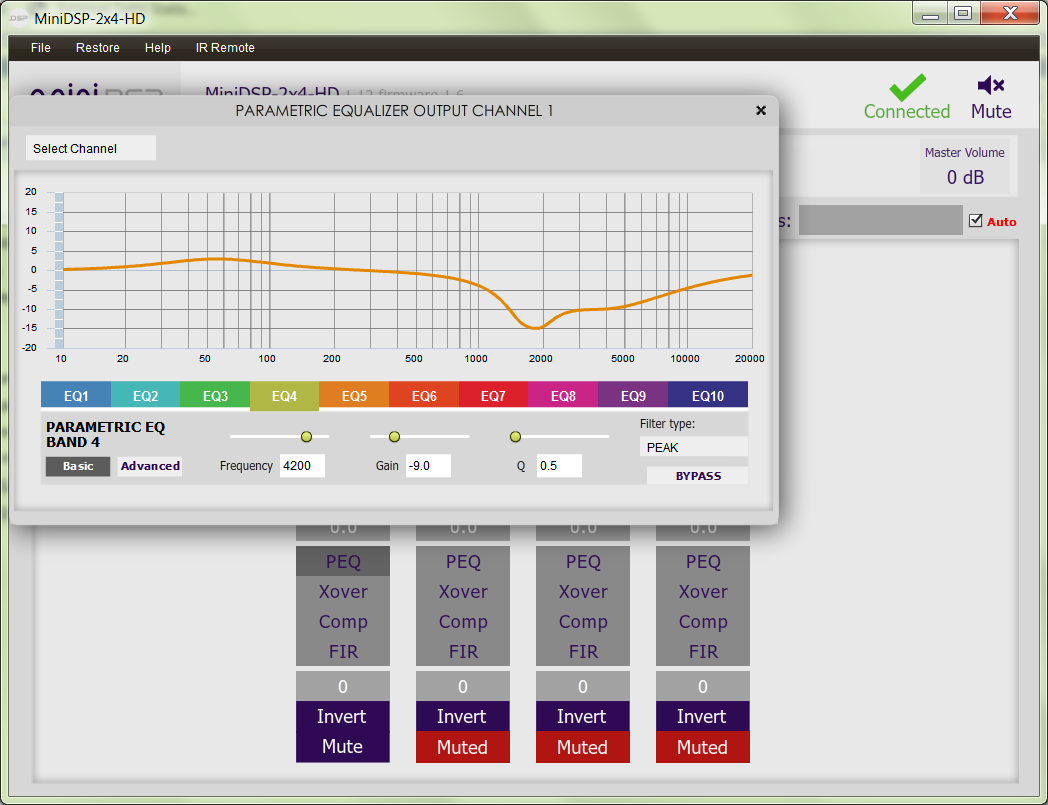This screenshot has width=1048, height=805.
Task: Open the File menu
Action: [x=41, y=47]
